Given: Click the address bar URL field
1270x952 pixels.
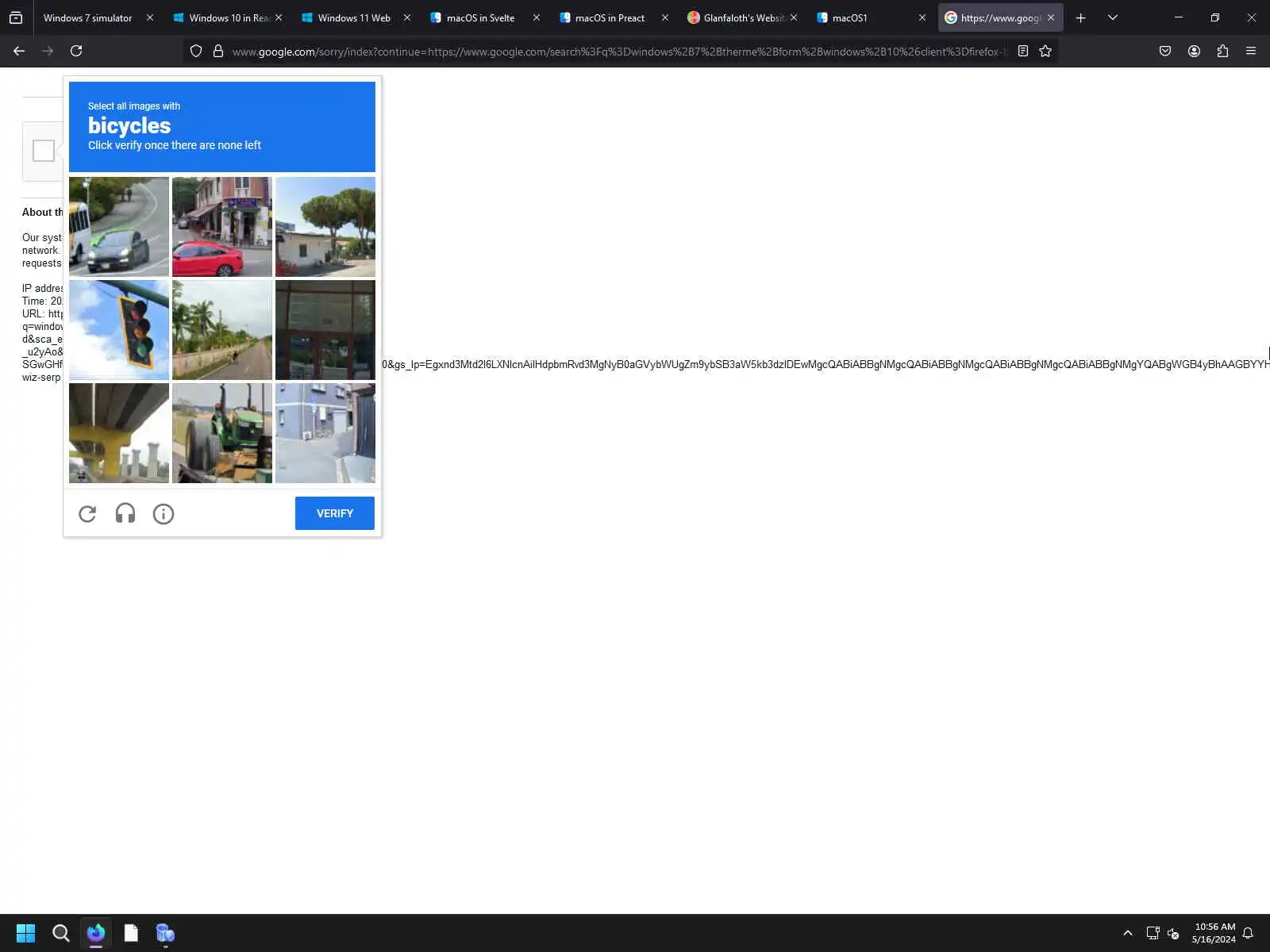Looking at the screenshot, I should click(x=619, y=52).
